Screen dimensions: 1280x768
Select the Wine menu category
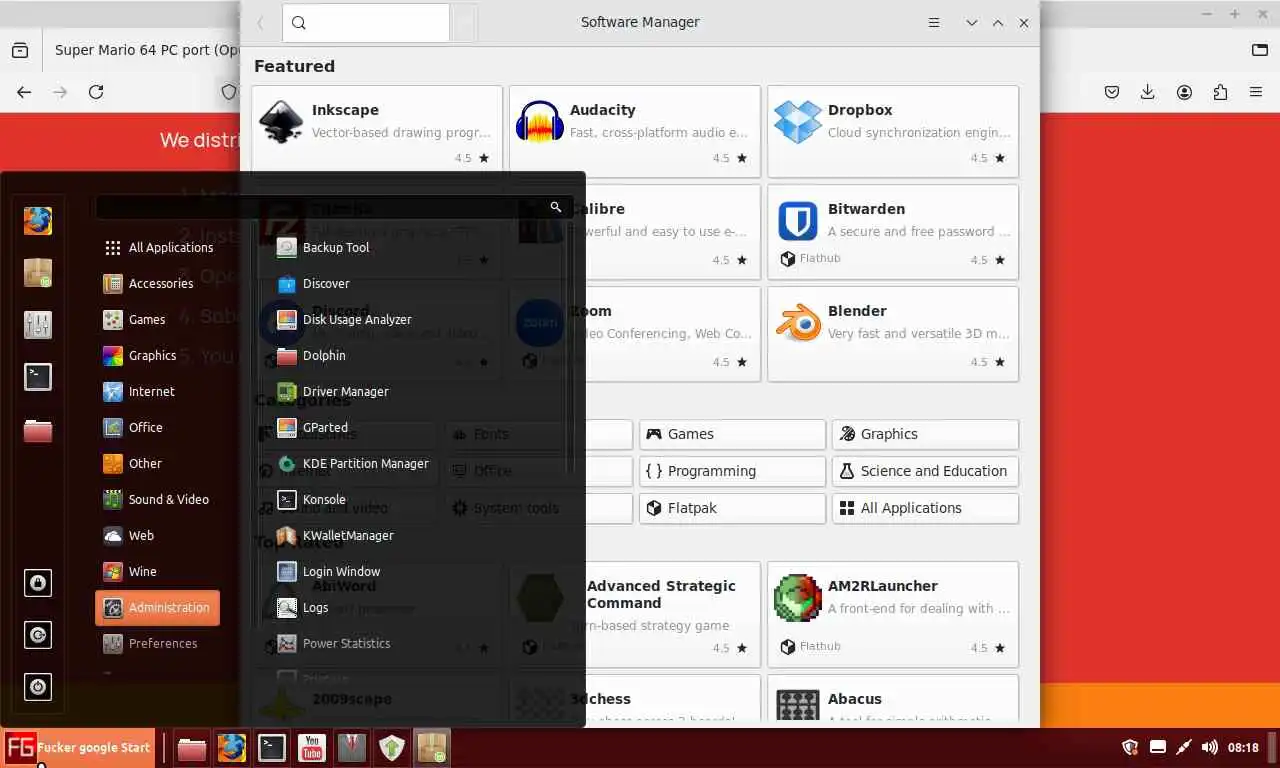(x=158, y=571)
